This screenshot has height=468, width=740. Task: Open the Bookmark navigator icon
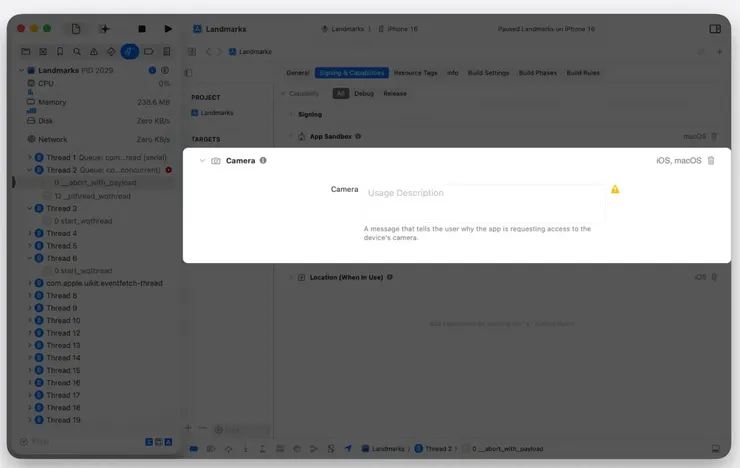pos(60,51)
